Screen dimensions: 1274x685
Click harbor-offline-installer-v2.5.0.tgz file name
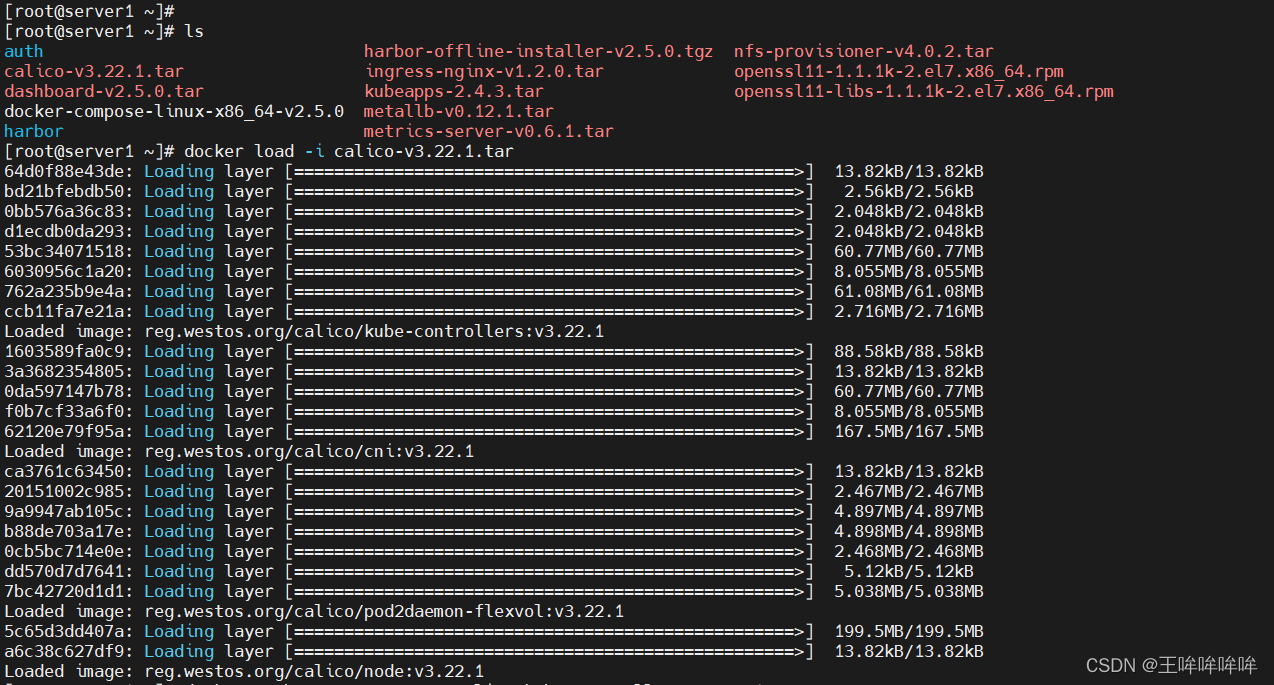pos(538,51)
